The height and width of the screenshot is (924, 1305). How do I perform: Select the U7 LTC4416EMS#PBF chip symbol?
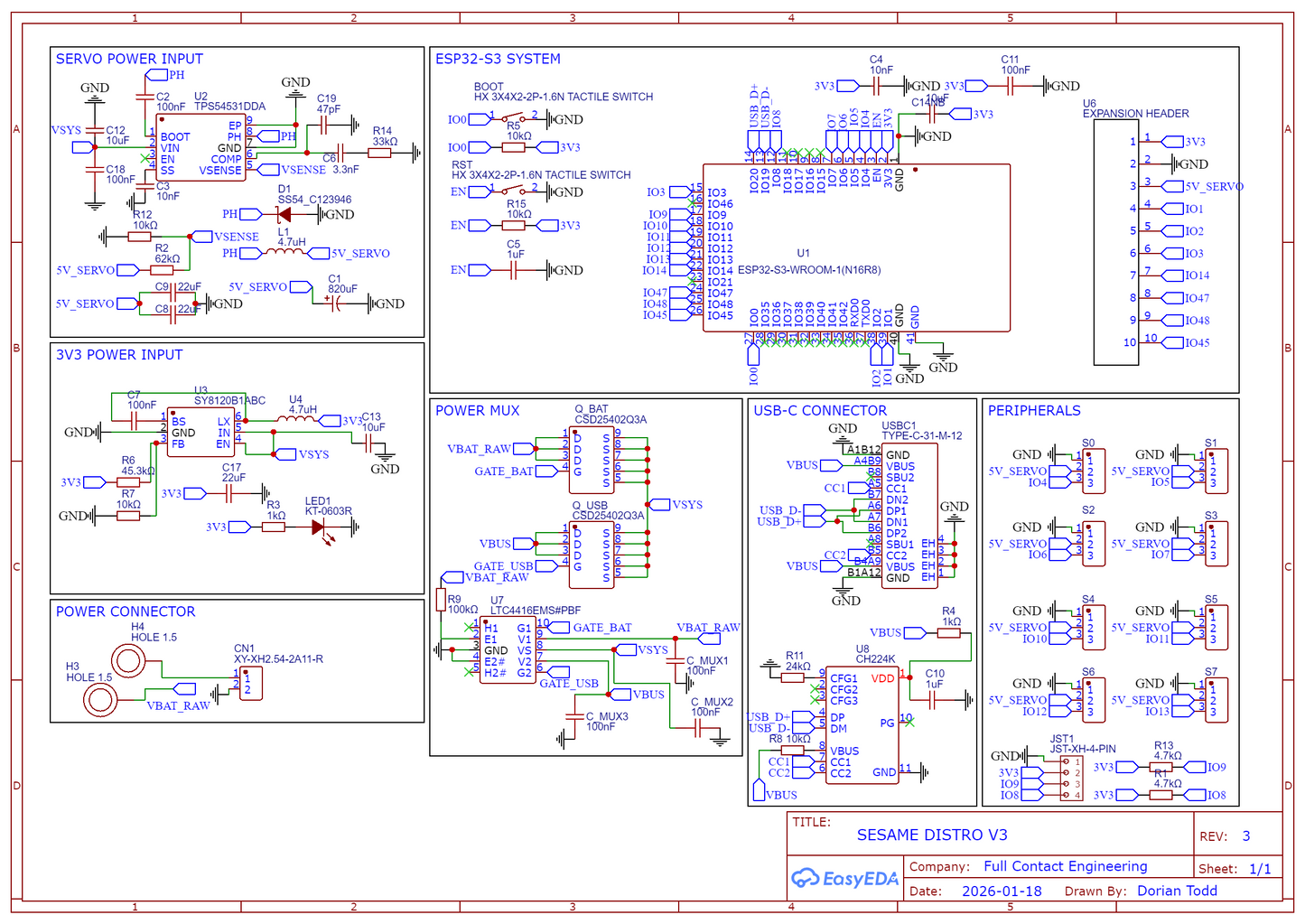click(x=508, y=649)
